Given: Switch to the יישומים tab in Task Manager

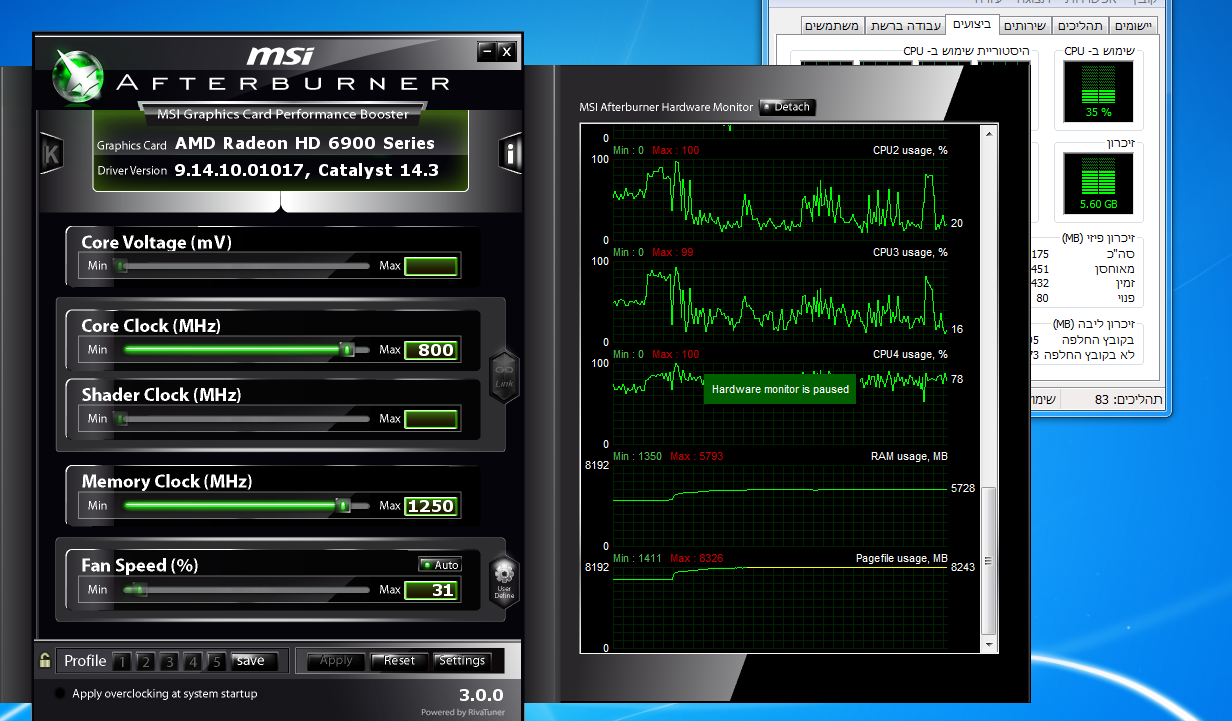Looking at the screenshot, I should coord(1133,26).
